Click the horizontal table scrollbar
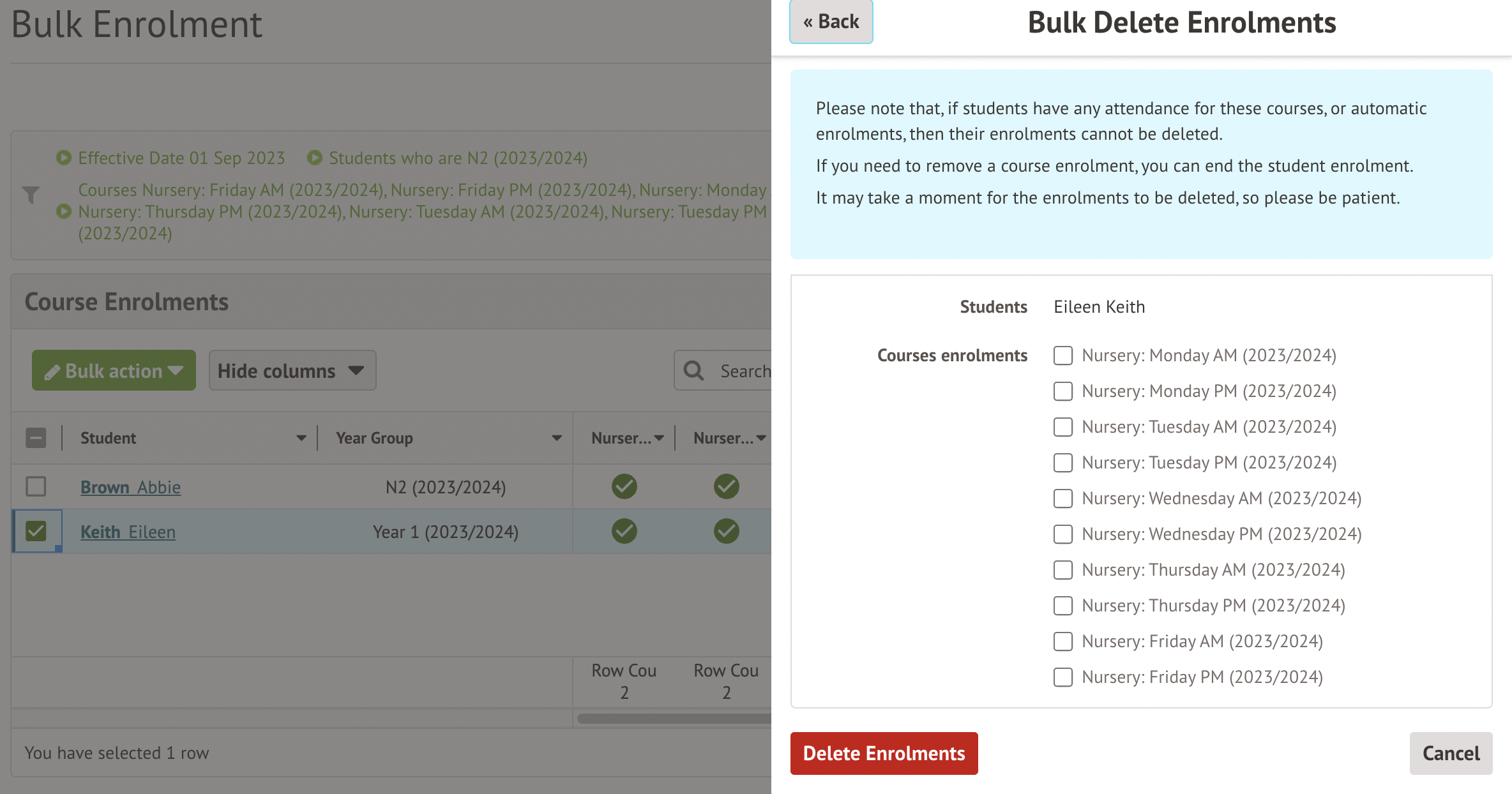The height and width of the screenshot is (794, 1512). (673, 719)
